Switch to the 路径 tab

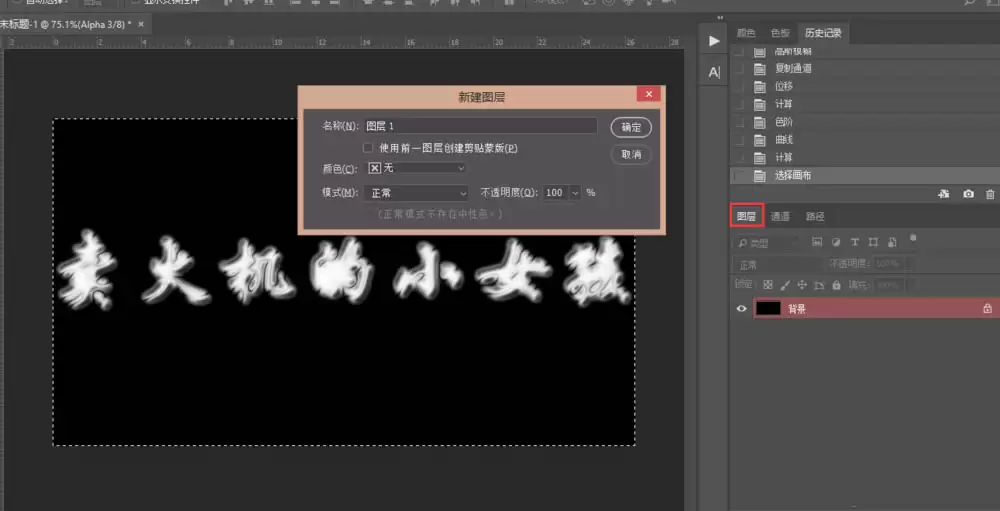pyautogui.click(x=815, y=217)
